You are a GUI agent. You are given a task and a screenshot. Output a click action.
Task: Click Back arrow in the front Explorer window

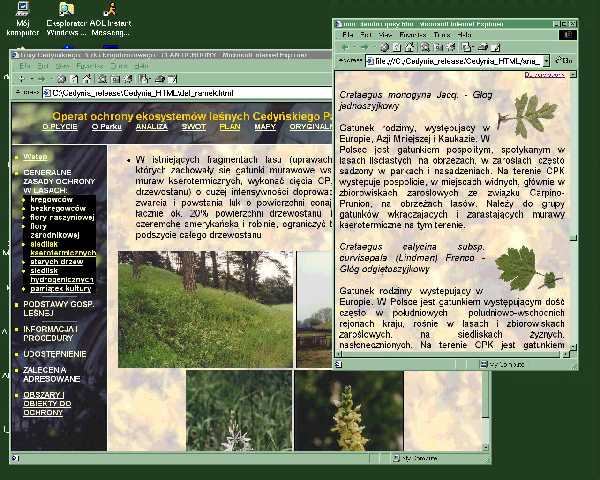click(345, 47)
